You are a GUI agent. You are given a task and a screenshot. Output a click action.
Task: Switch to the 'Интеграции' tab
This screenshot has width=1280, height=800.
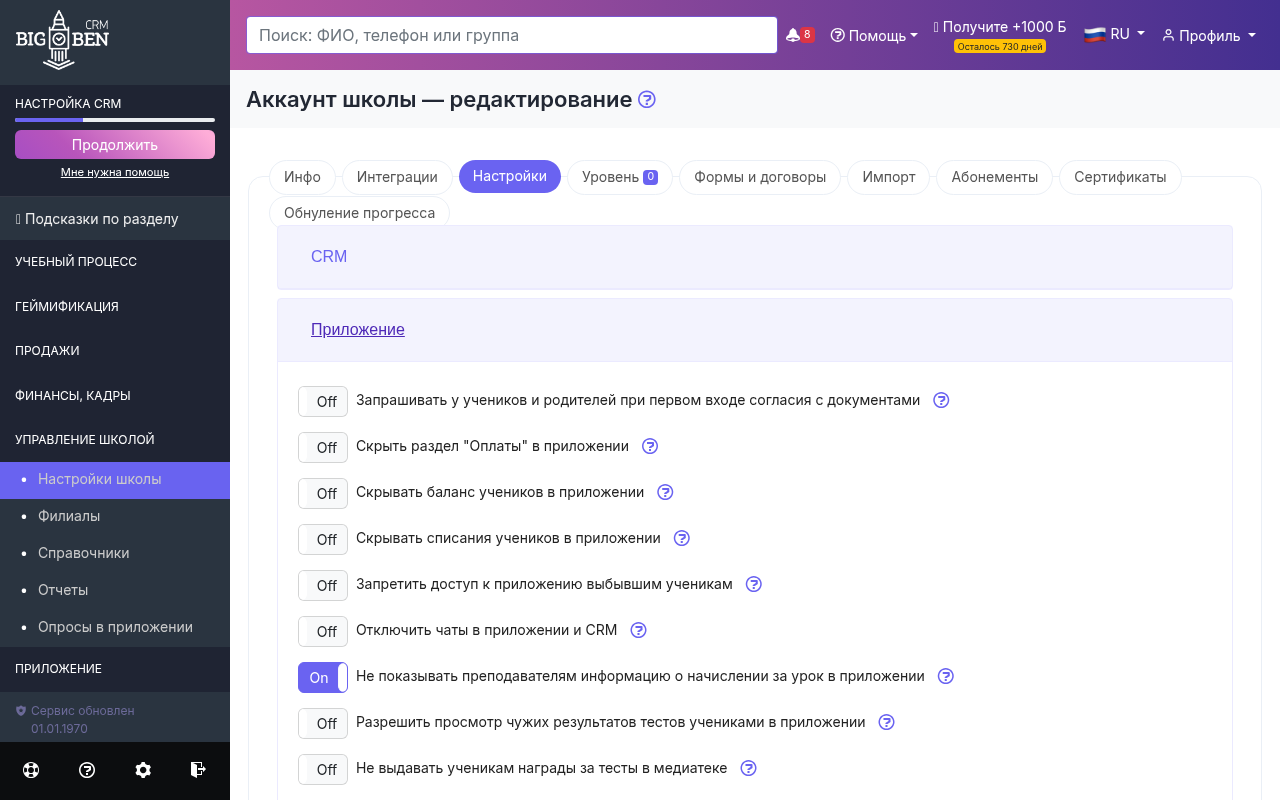pyautogui.click(x=397, y=176)
